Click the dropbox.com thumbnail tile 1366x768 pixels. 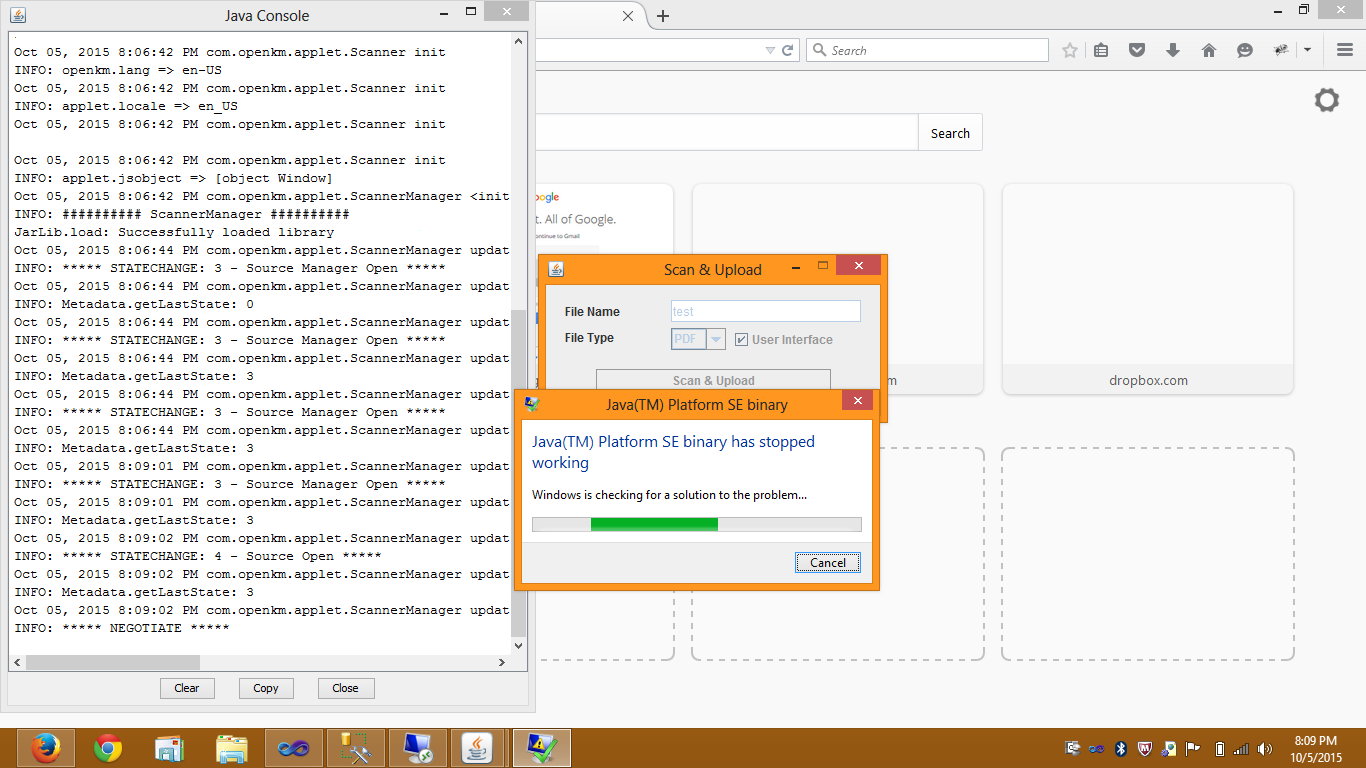tap(1147, 288)
